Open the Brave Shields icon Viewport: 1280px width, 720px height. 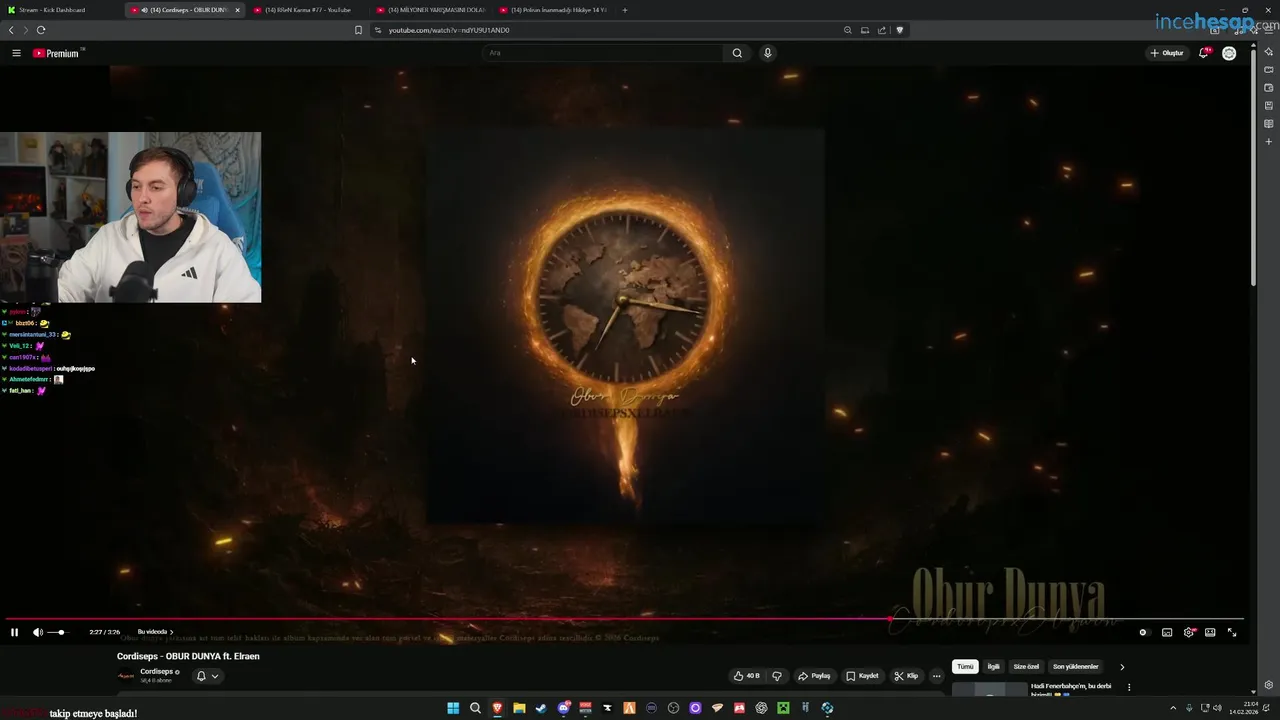[x=899, y=30]
